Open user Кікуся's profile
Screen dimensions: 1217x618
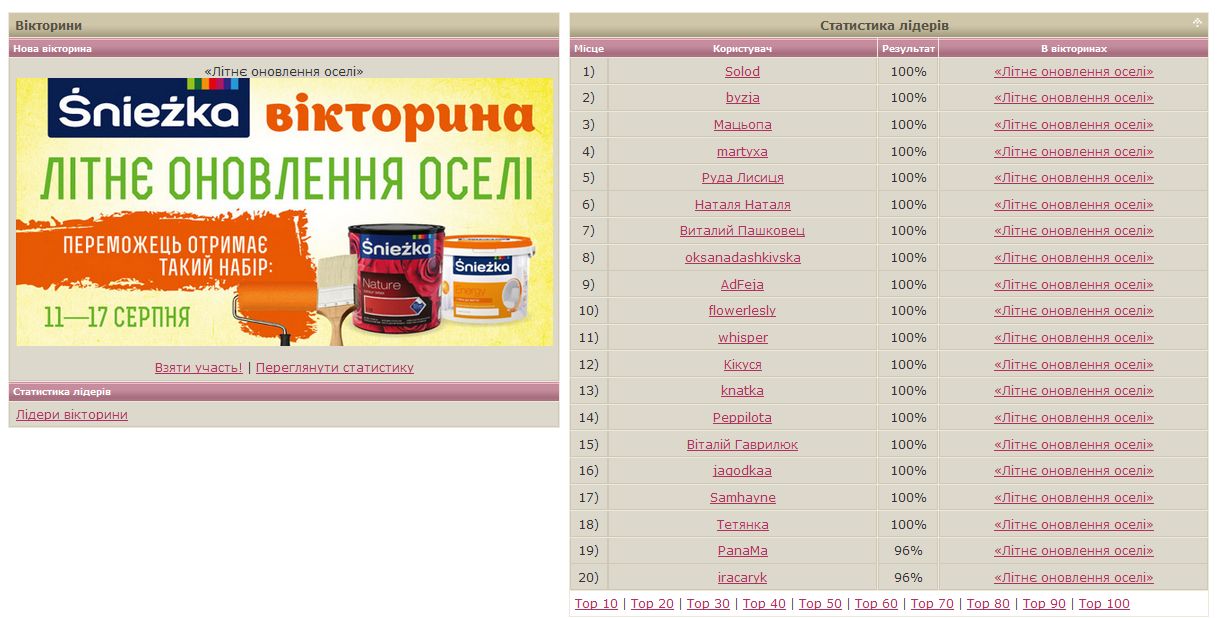[x=742, y=364]
